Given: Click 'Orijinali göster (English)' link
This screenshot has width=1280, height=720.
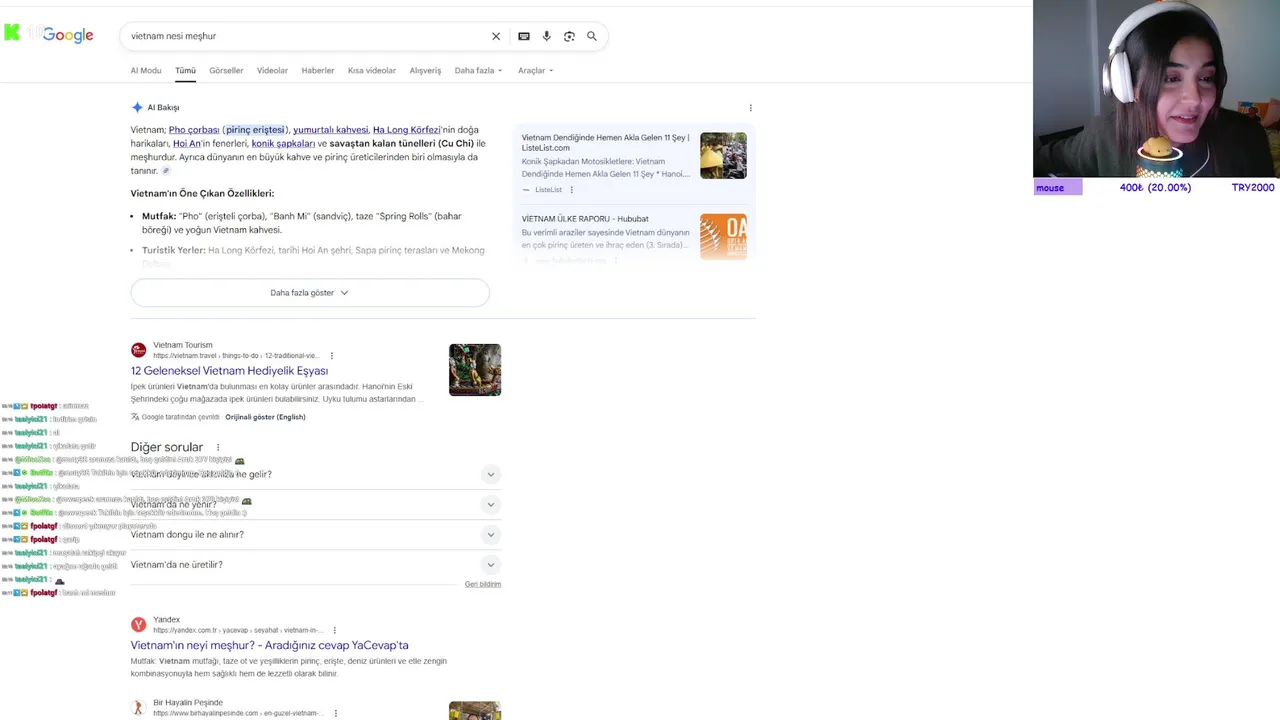Looking at the screenshot, I should click(265, 417).
